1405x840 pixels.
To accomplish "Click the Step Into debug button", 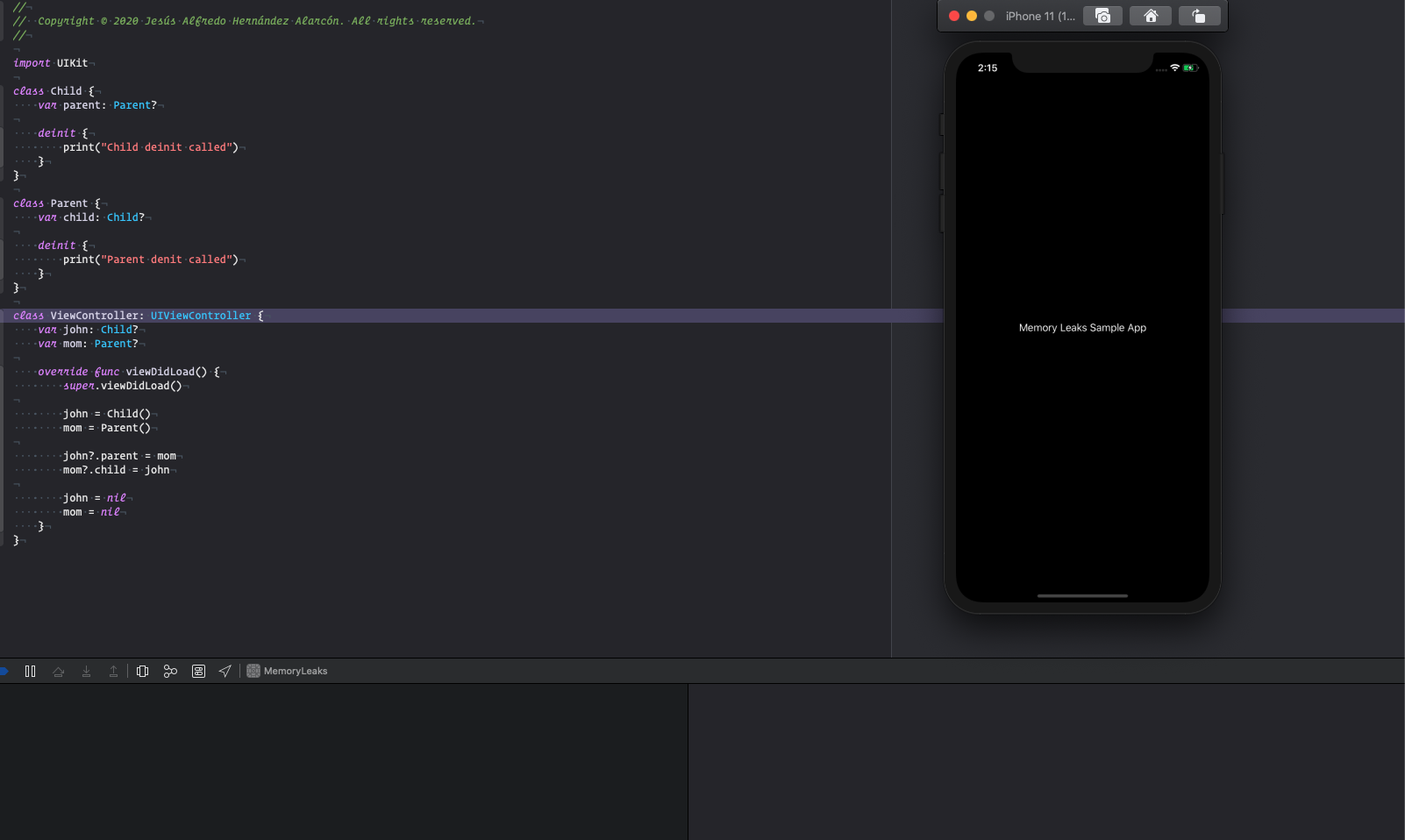I will 86,671.
